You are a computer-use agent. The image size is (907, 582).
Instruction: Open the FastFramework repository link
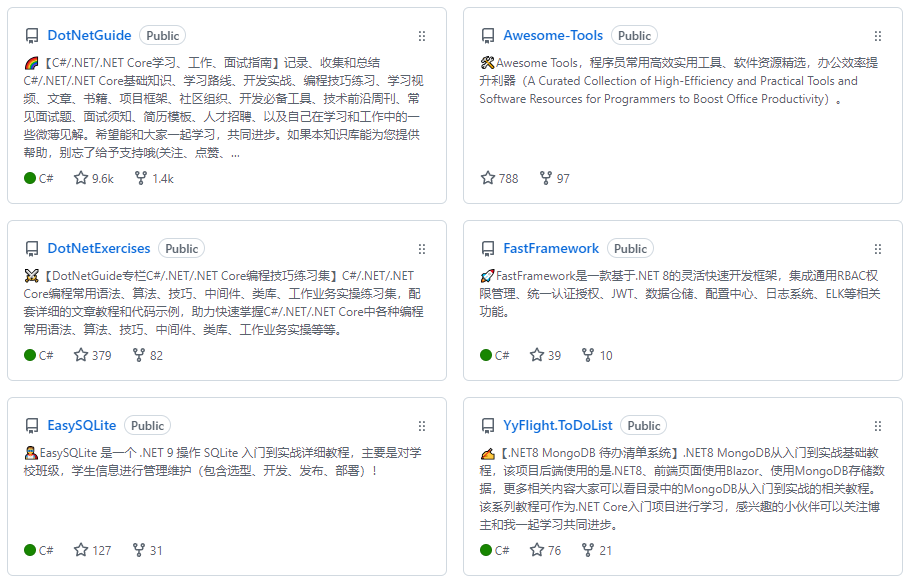[551, 248]
